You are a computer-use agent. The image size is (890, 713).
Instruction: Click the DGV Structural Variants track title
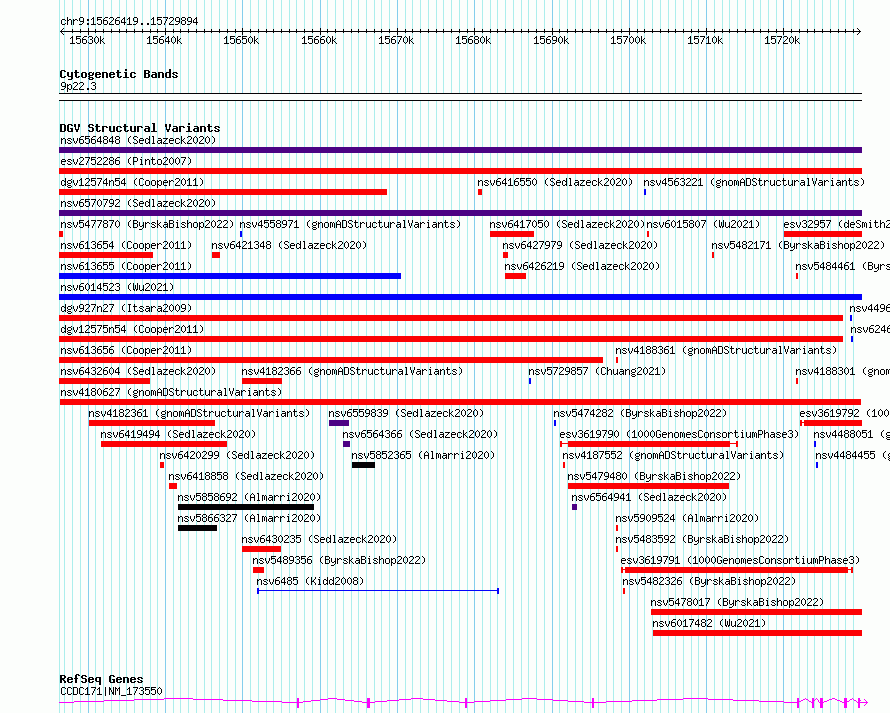coord(140,128)
